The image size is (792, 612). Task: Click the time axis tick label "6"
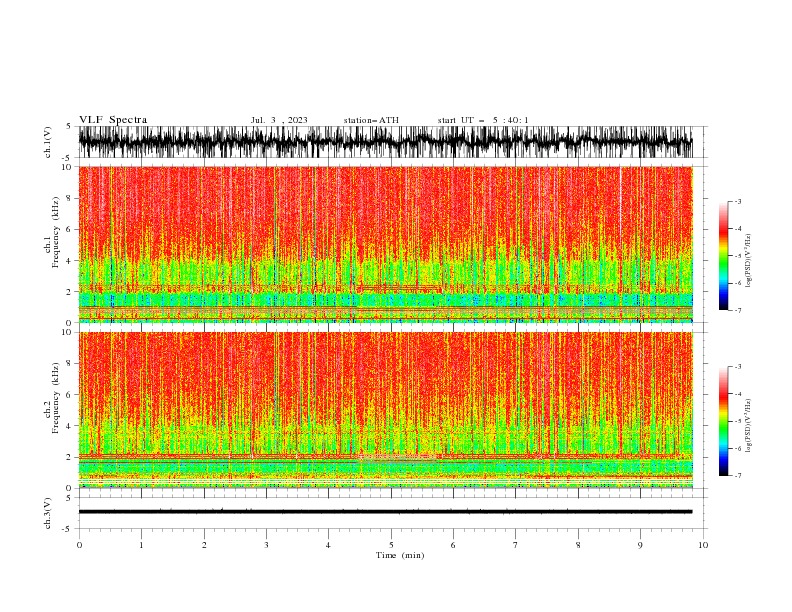point(454,545)
